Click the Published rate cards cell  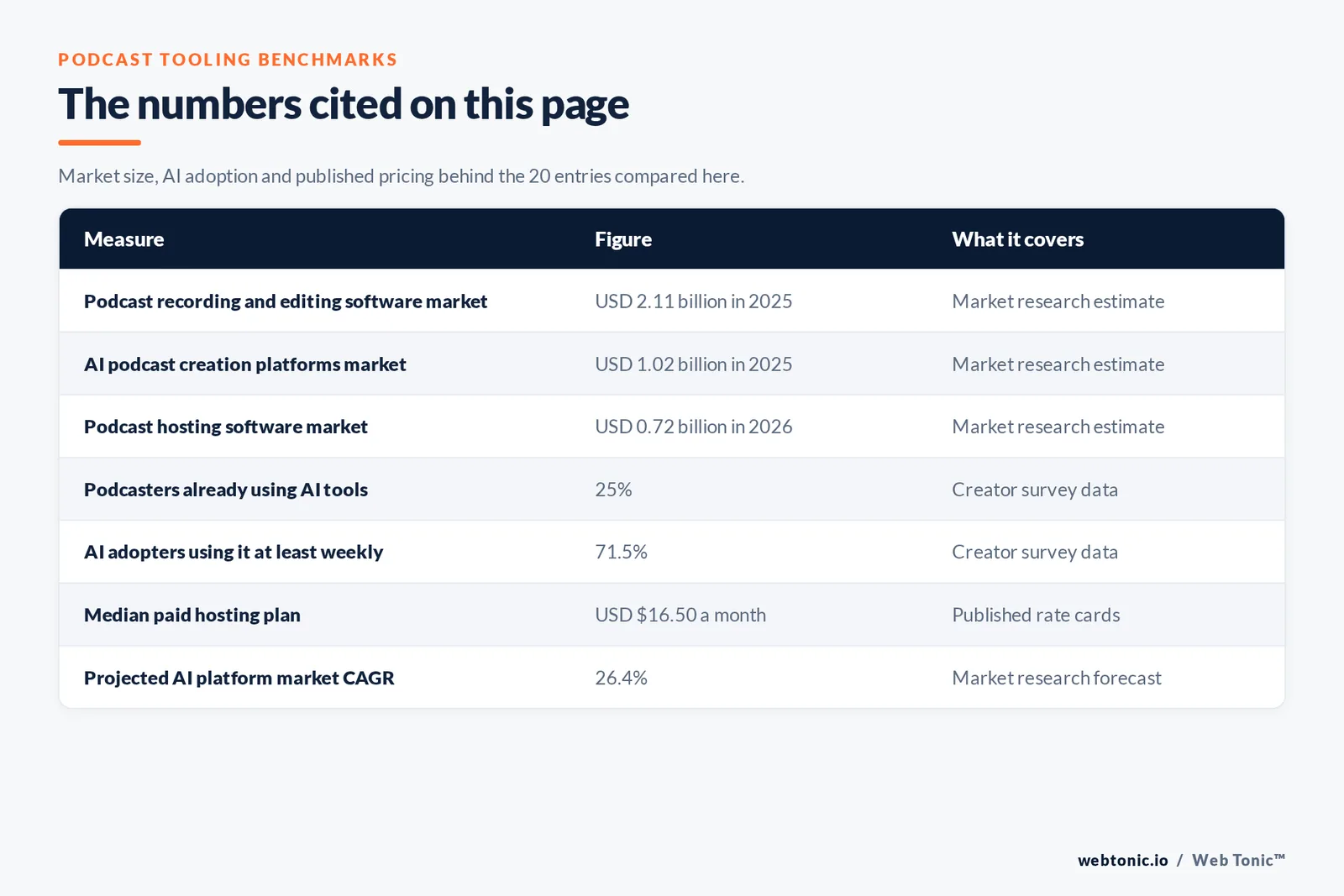point(1036,615)
